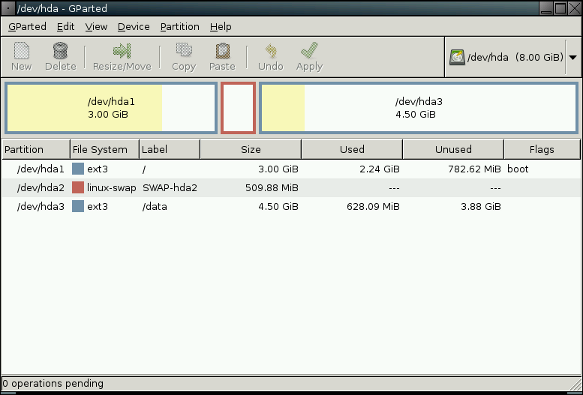The width and height of the screenshot is (583, 395).
Task: Click the Apply checkmark icon
Action: point(309,50)
